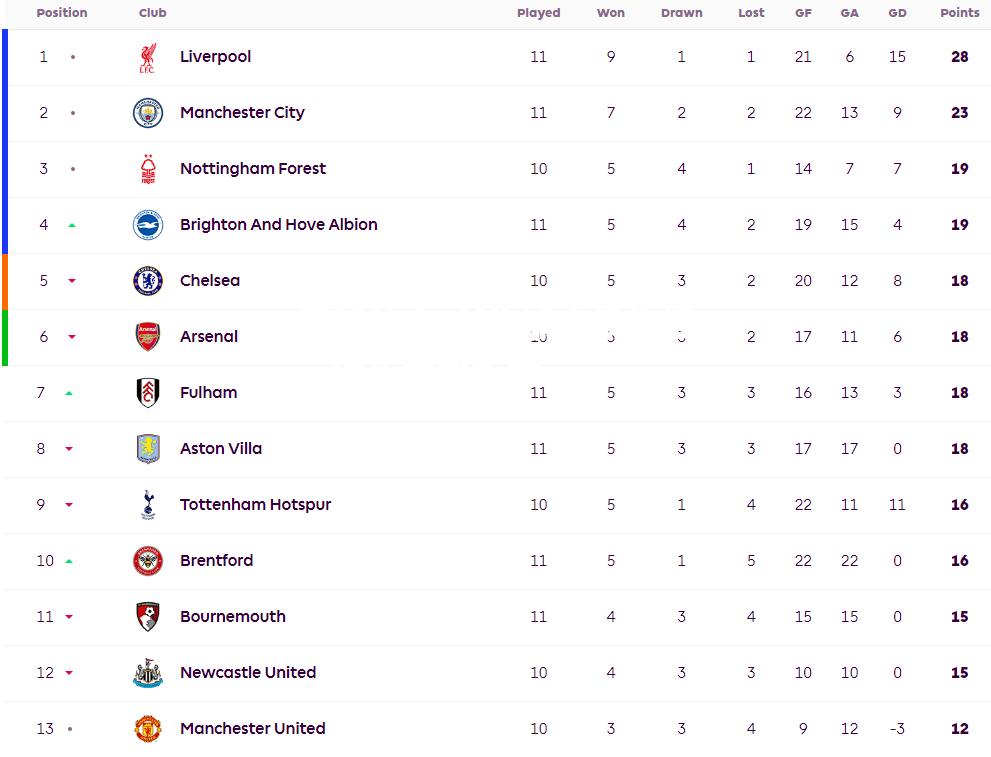This screenshot has height=757, width=991.
Task: Click the Brighton And Hove Albion badge
Action: [x=148, y=225]
